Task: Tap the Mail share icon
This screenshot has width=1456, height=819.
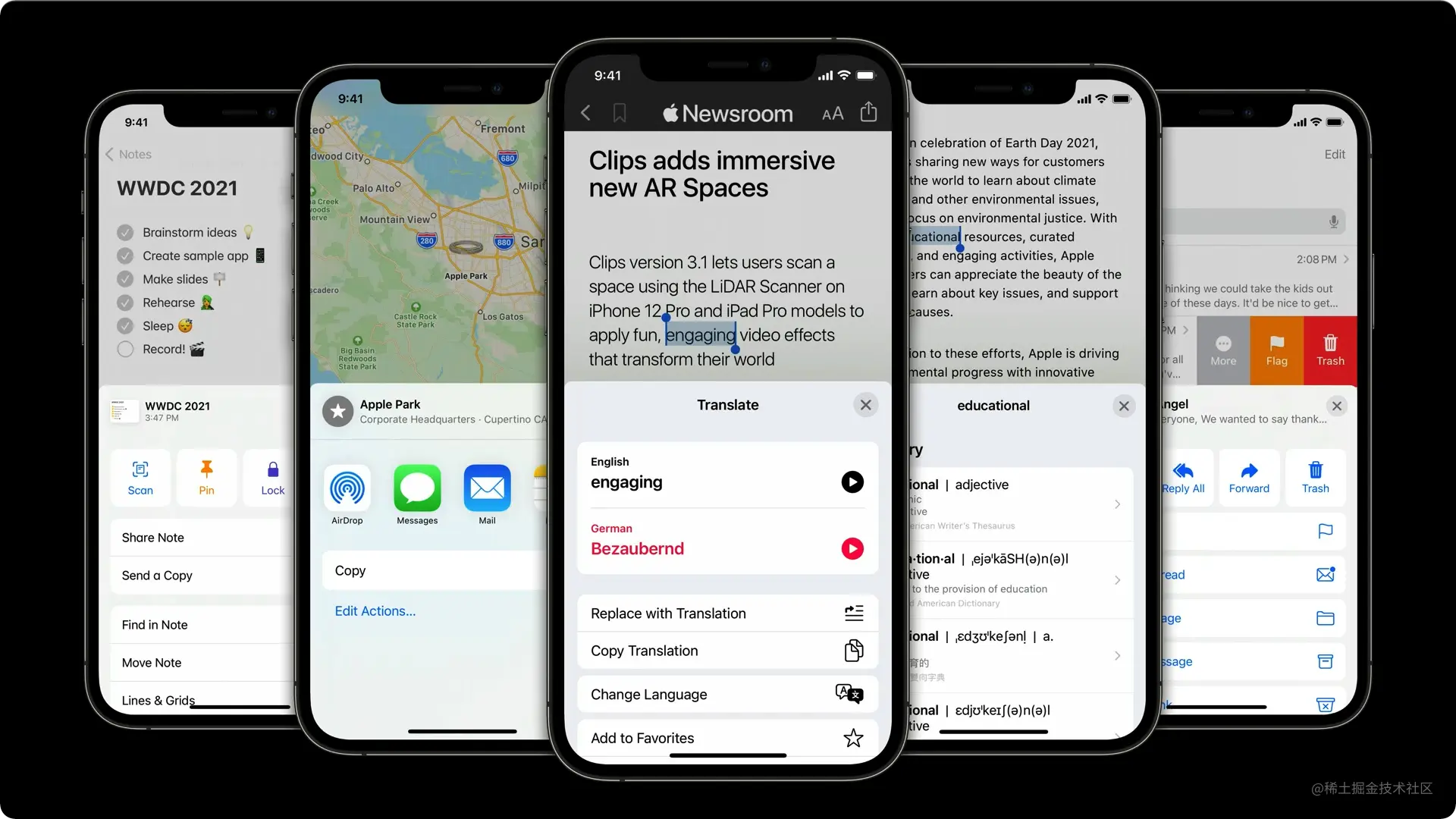Action: (x=486, y=487)
